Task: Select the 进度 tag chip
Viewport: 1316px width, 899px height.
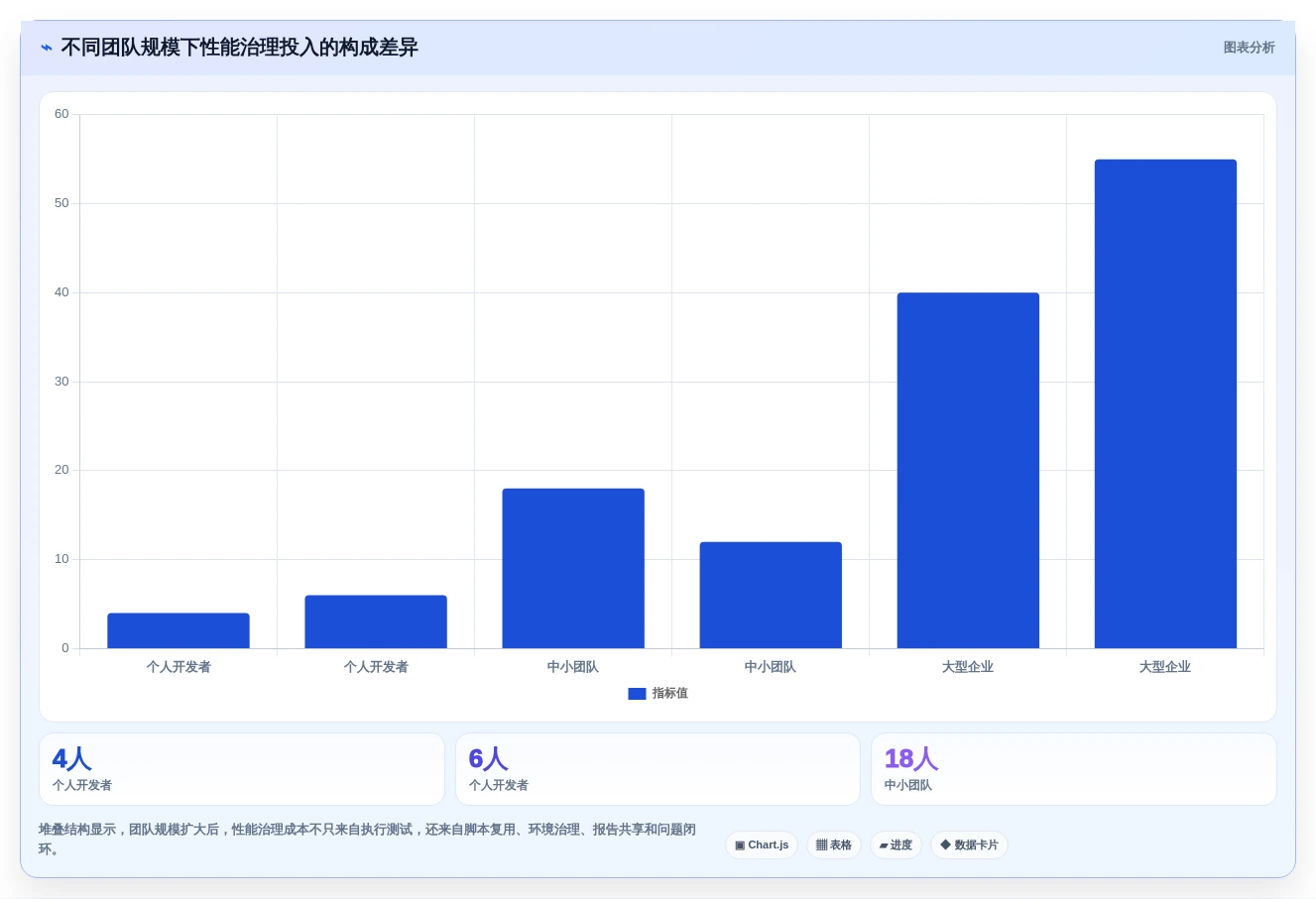Action: 896,845
